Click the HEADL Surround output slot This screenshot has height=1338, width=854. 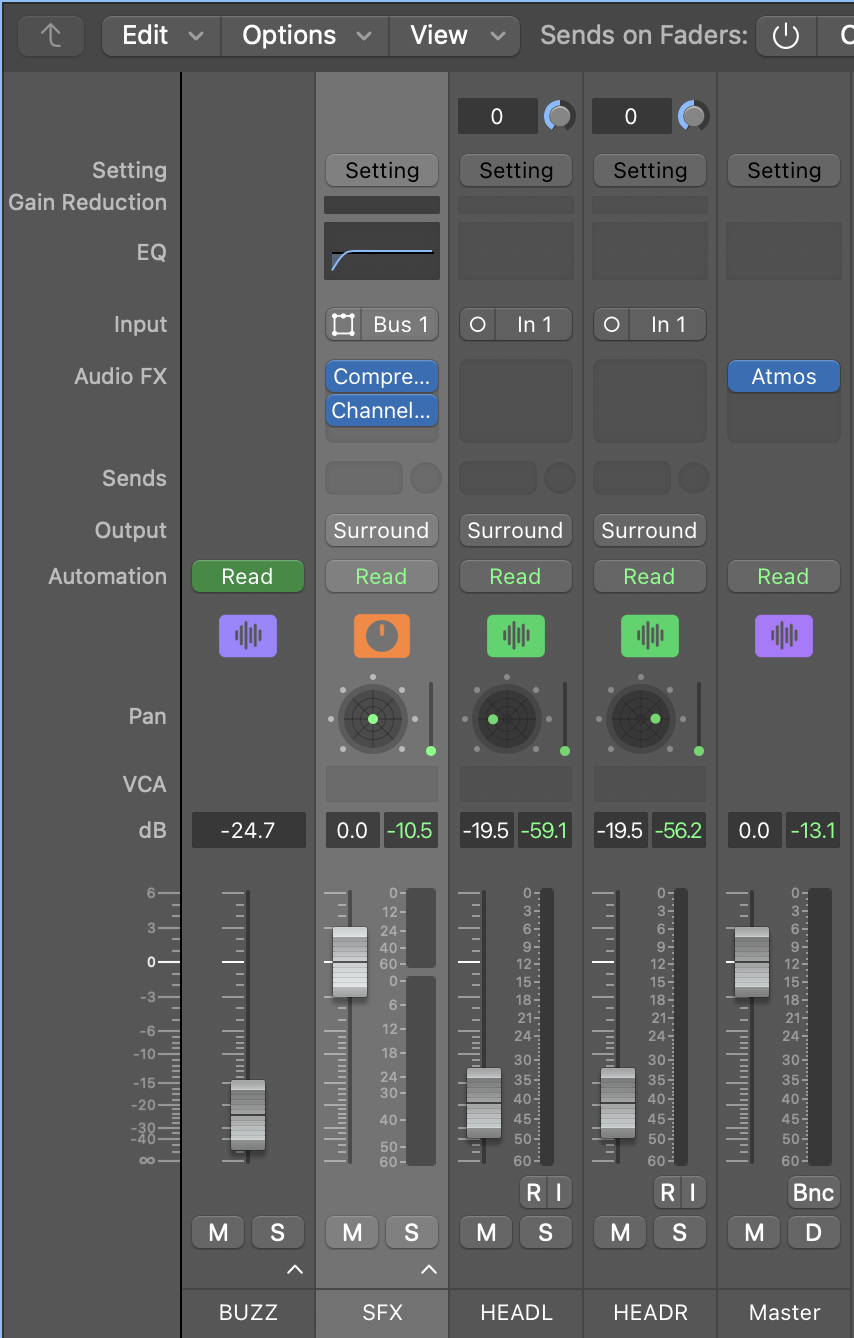tap(516, 530)
